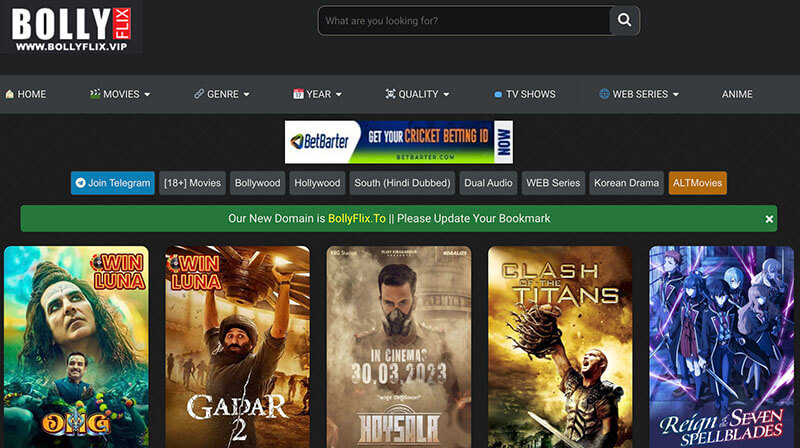800x448 pixels.
Task: Open South (Hindi Dubbed) category
Action: click(x=402, y=183)
